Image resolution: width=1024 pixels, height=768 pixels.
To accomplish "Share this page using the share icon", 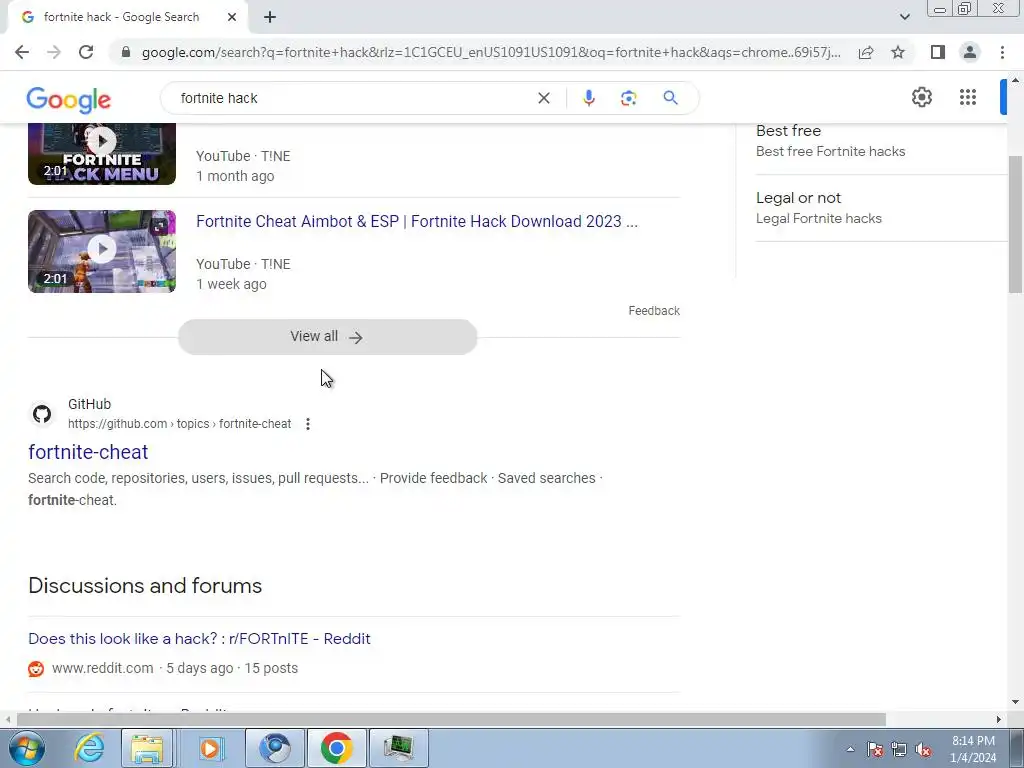I will [x=866, y=52].
